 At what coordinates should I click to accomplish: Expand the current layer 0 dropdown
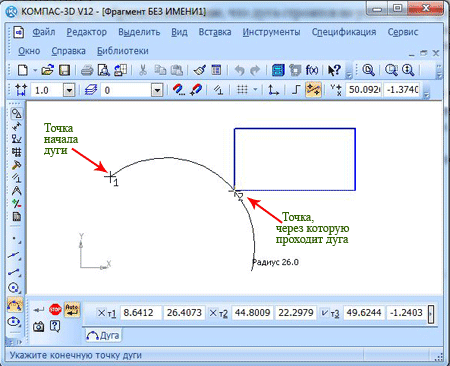tap(157, 90)
